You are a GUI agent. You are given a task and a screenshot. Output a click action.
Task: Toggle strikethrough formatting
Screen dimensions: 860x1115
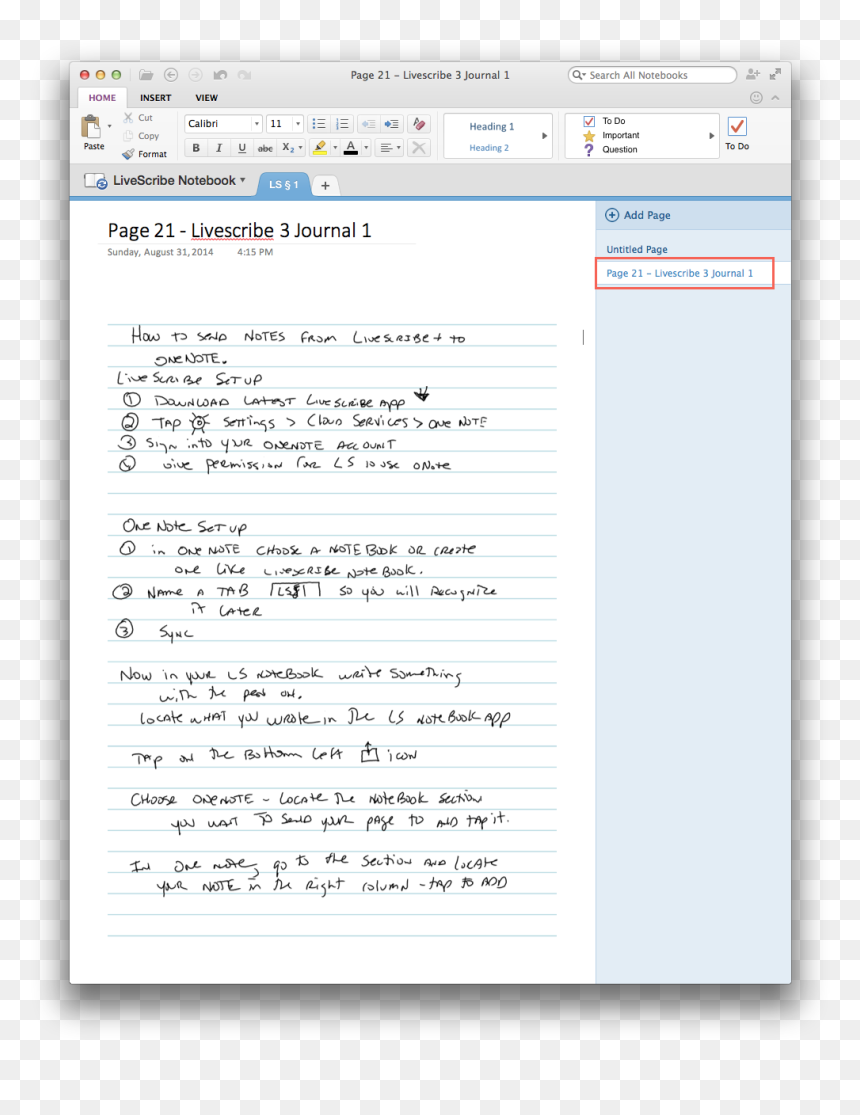coord(265,148)
